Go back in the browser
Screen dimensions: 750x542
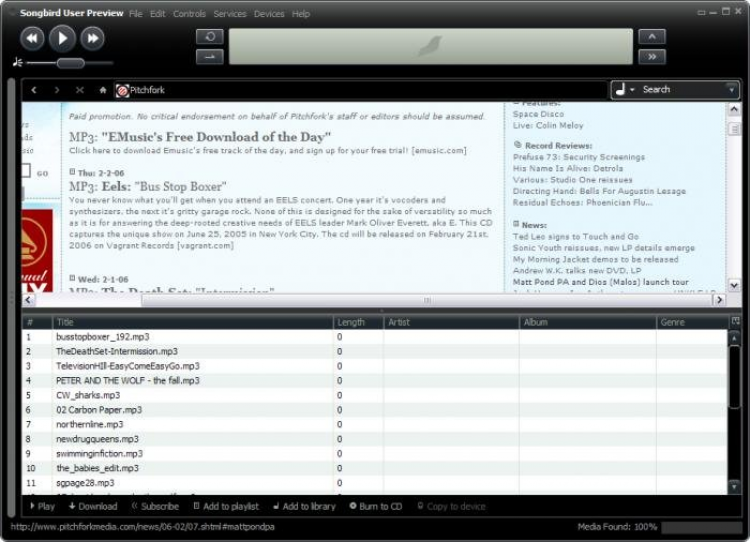[x=34, y=90]
